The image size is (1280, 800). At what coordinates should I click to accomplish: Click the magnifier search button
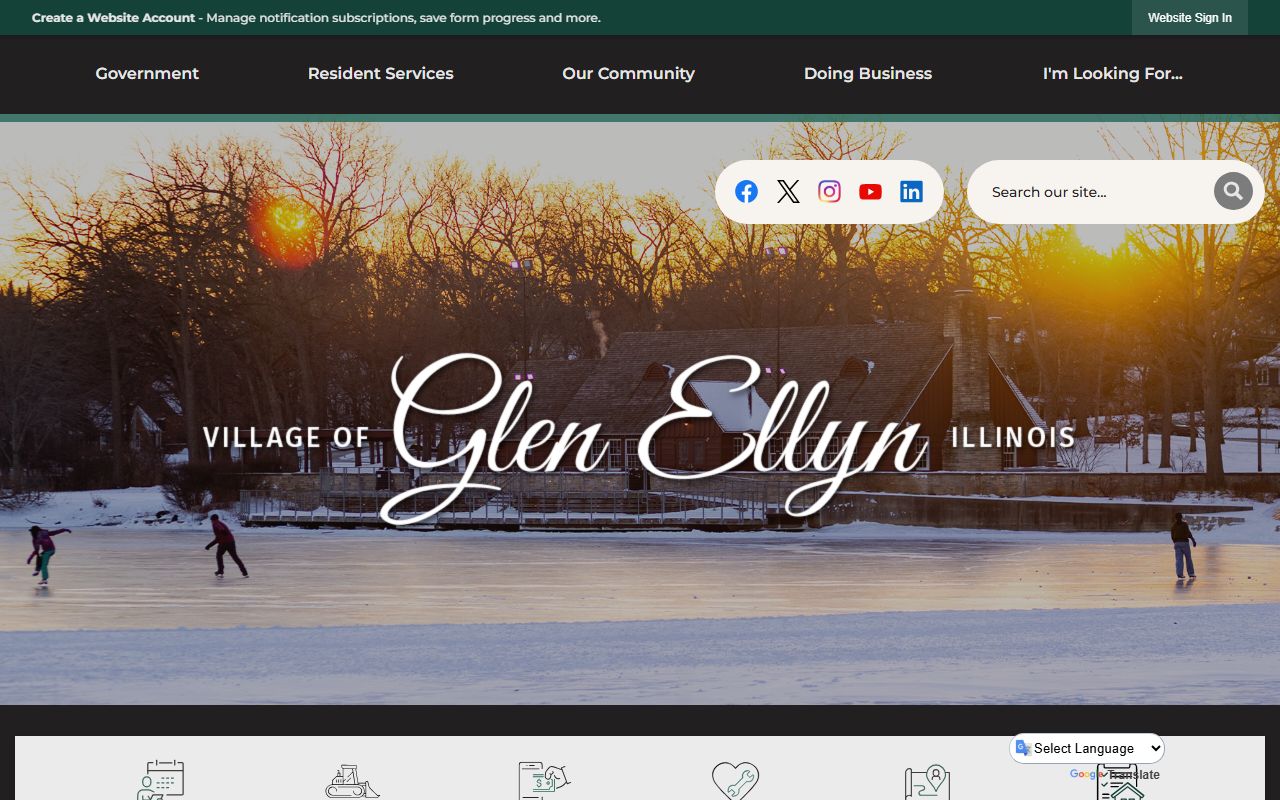1233,191
